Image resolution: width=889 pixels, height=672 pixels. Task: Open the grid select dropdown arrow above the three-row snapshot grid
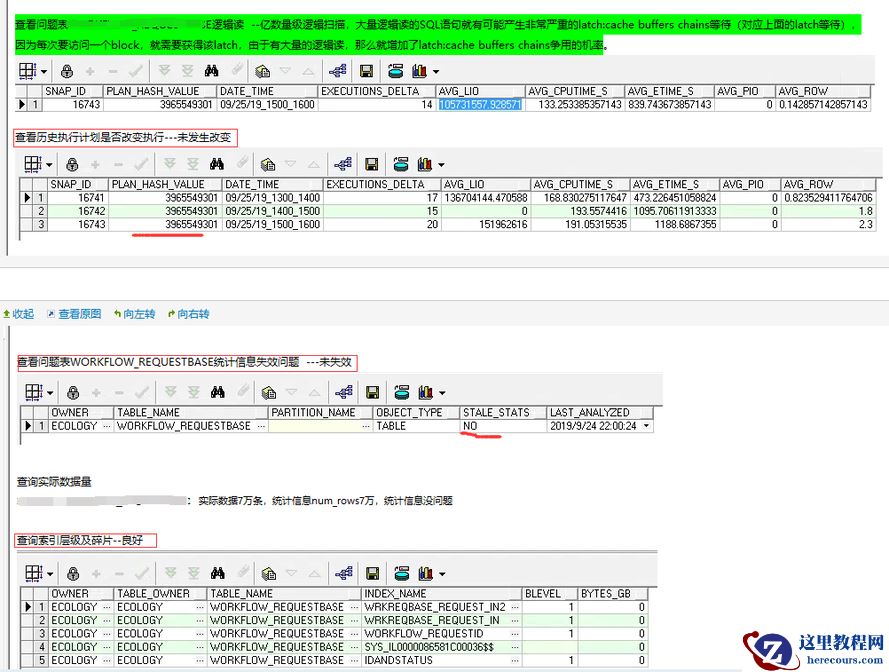click(49, 165)
